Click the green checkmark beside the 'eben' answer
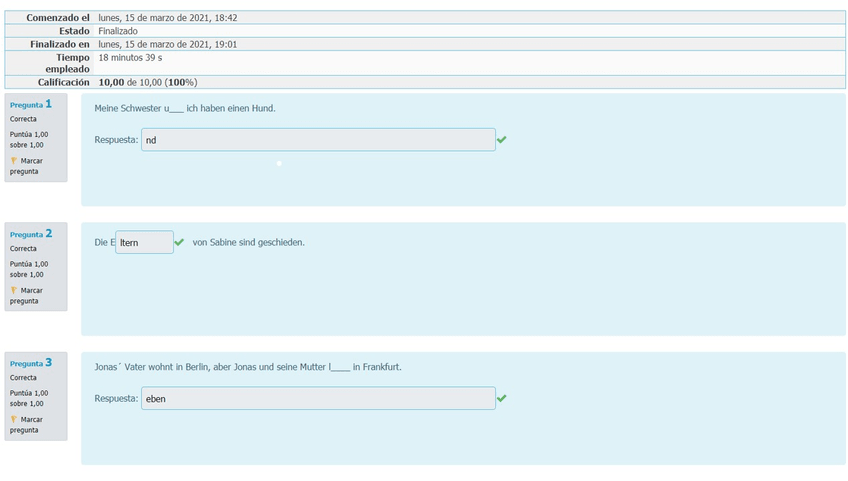 [501, 398]
